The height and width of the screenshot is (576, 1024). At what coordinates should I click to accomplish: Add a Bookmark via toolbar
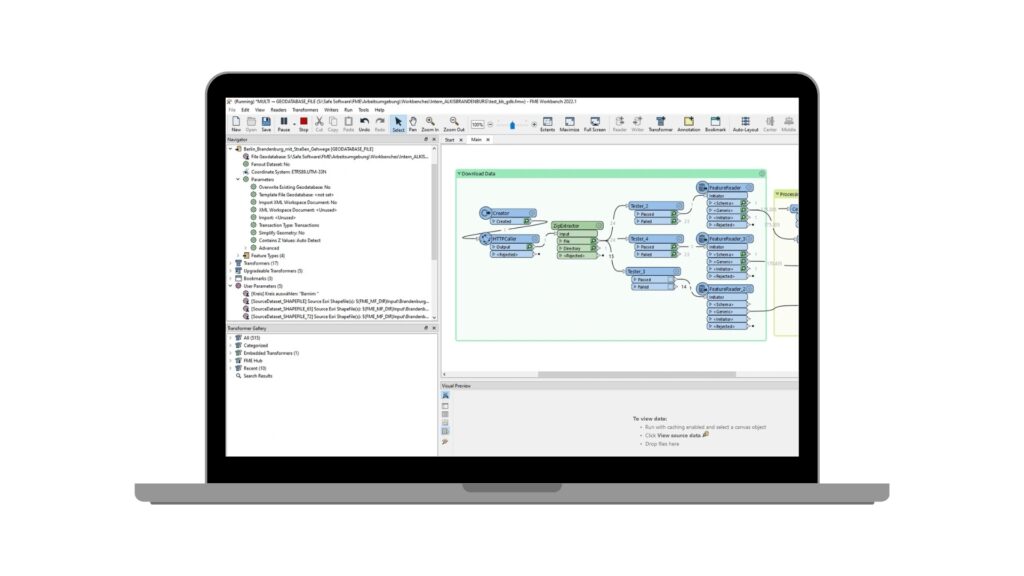tap(715, 123)
